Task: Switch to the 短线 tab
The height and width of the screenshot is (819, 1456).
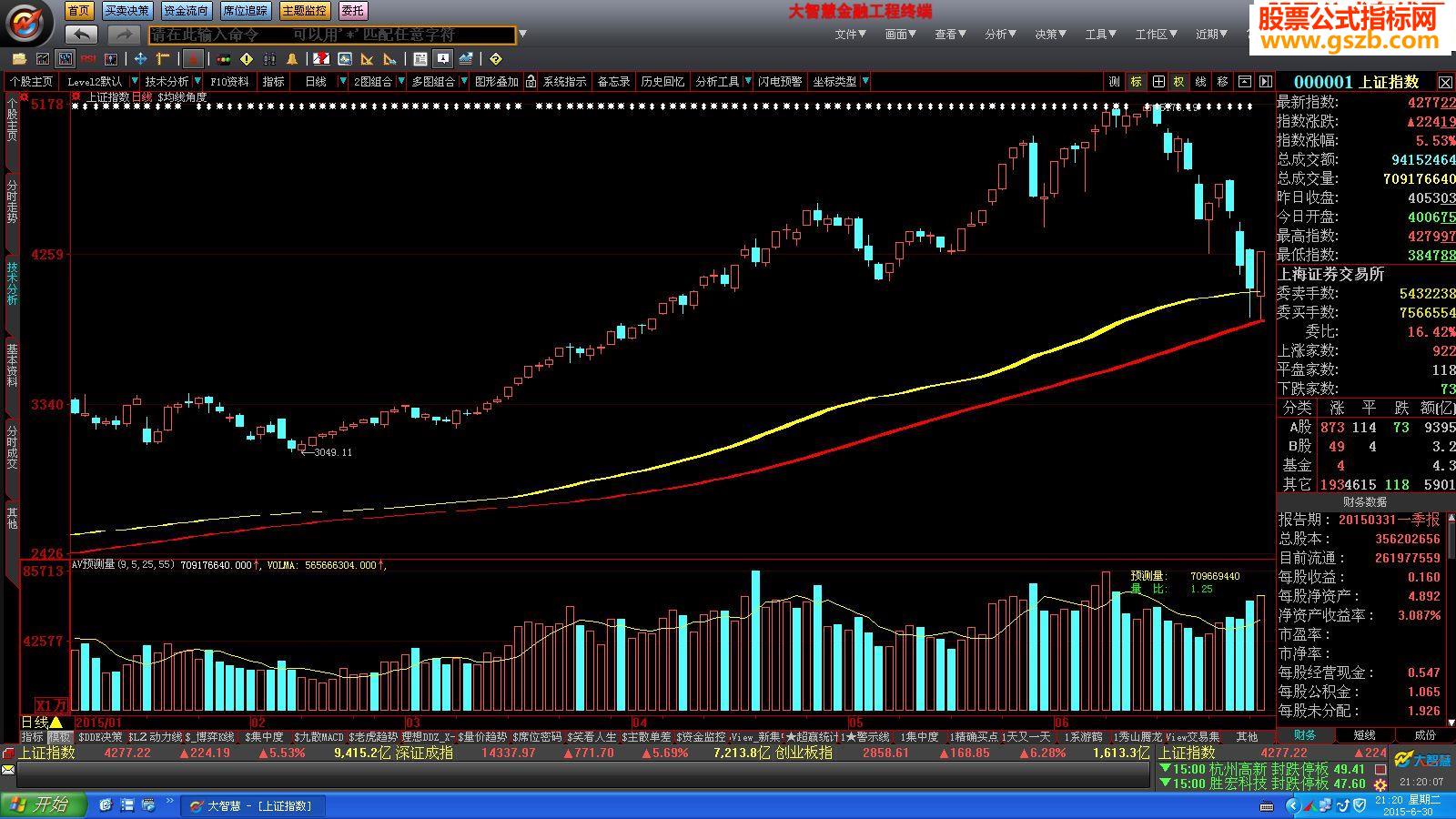Action: tap(1364, 735)
